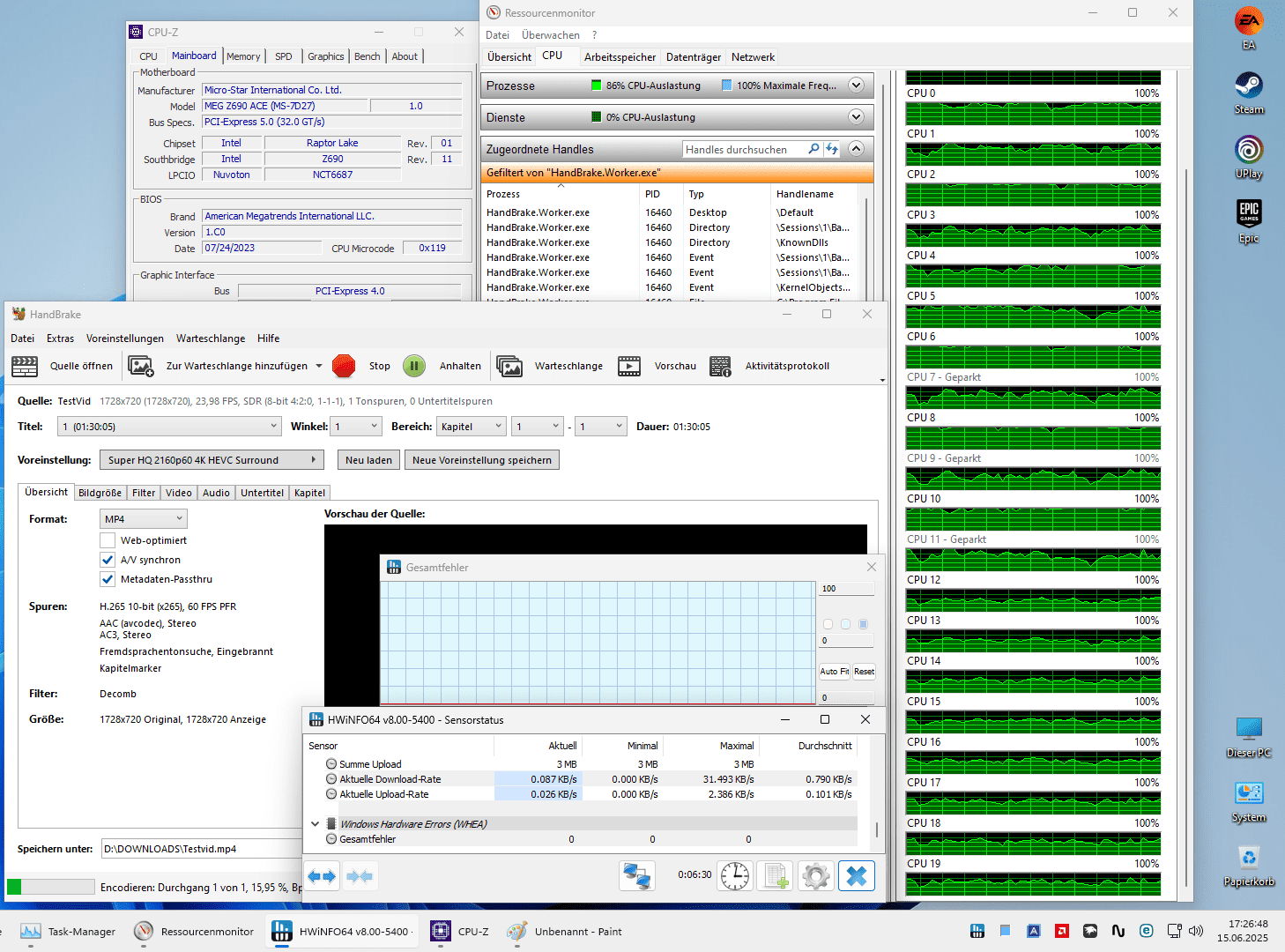Click the encoding progress bar in HandBrake
Image resolution: width=1285 pixels, height=952 pixels.
[50, 887]
